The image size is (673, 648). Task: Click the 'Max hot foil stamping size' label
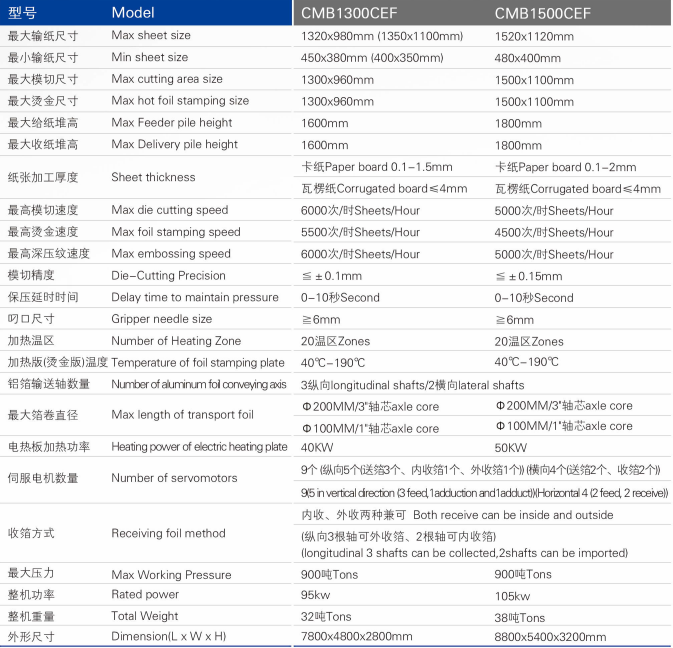coord(180,100)
